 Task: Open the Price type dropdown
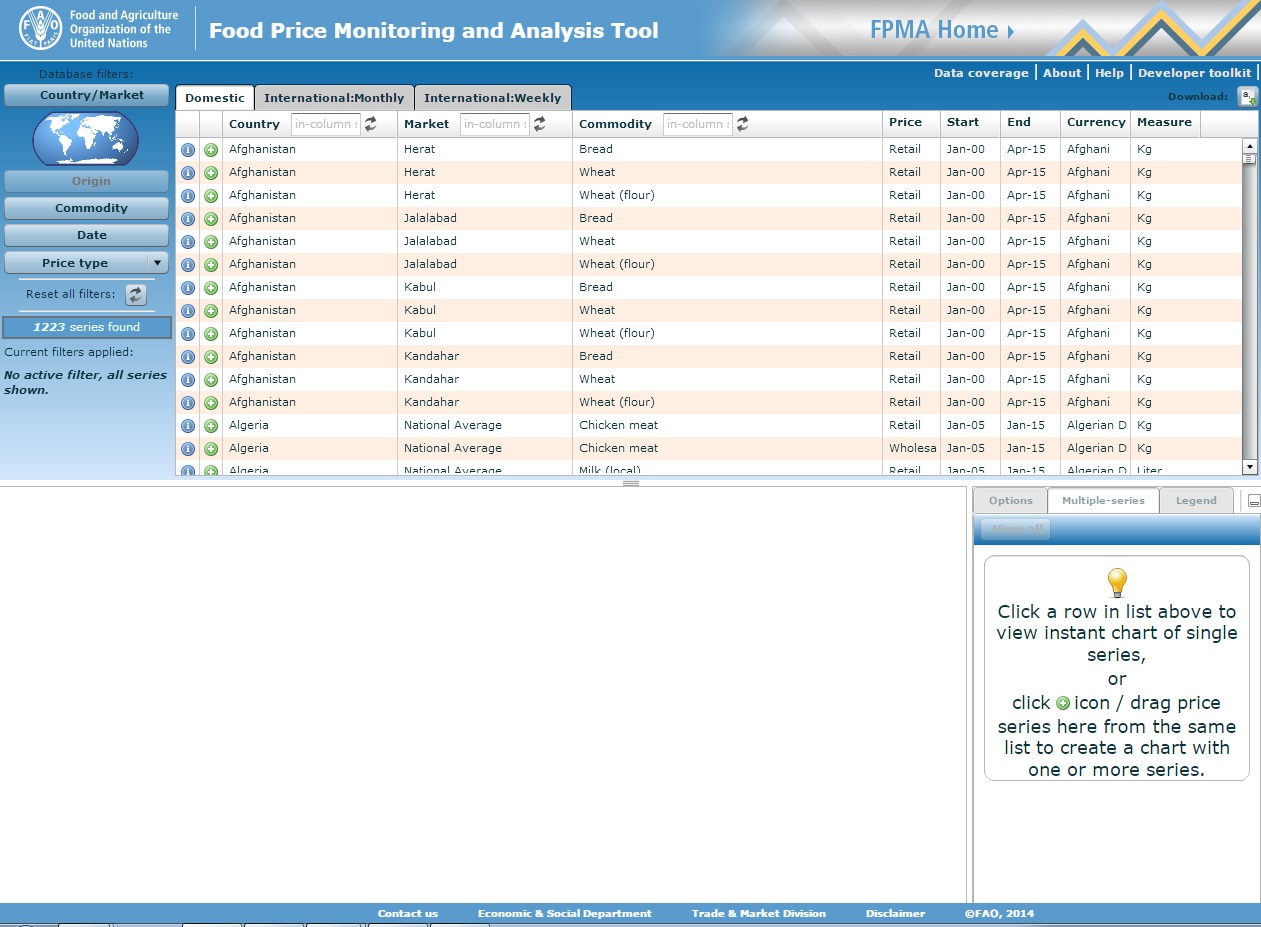click(x=157, y=263)
